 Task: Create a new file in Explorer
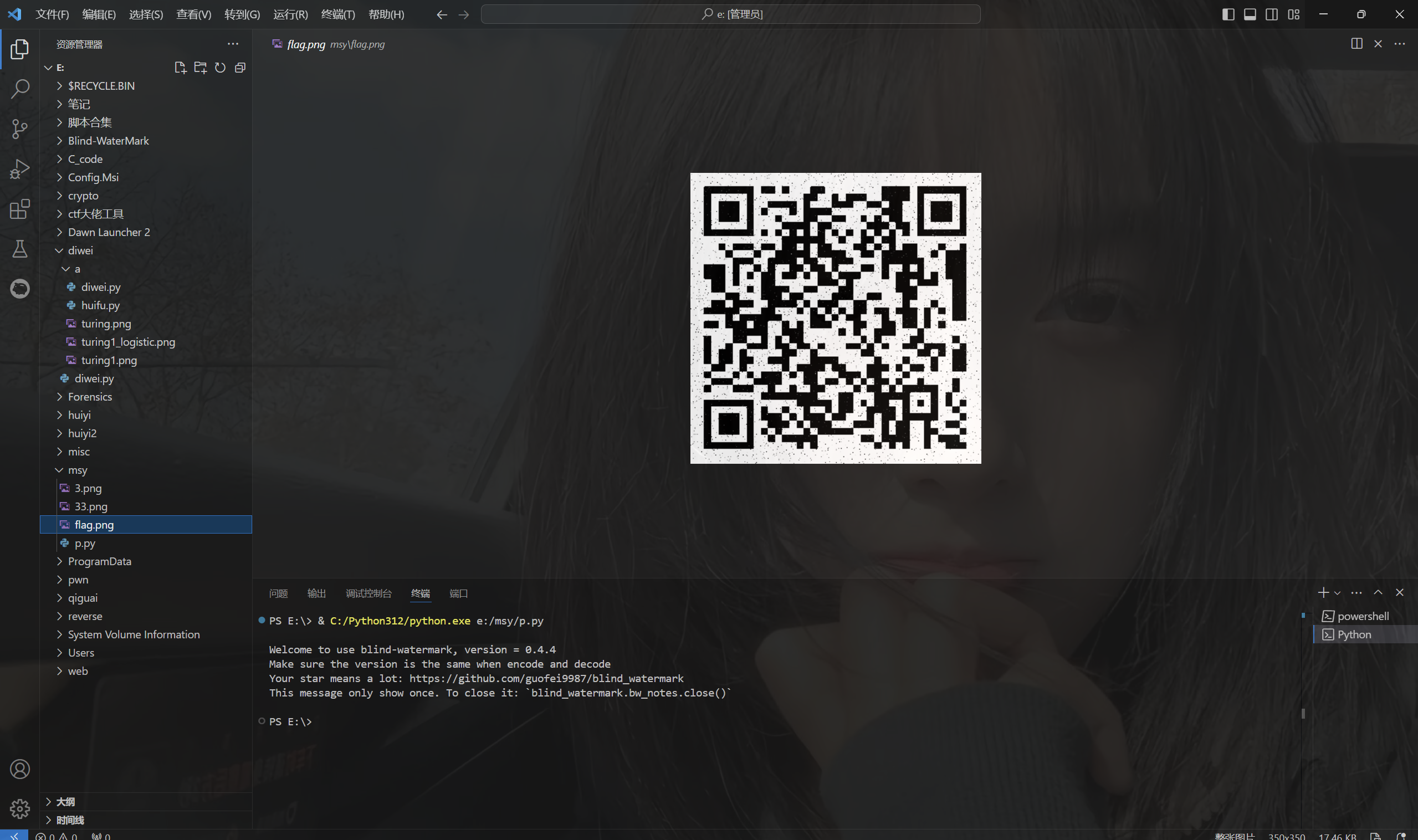[x=181, y=68]
